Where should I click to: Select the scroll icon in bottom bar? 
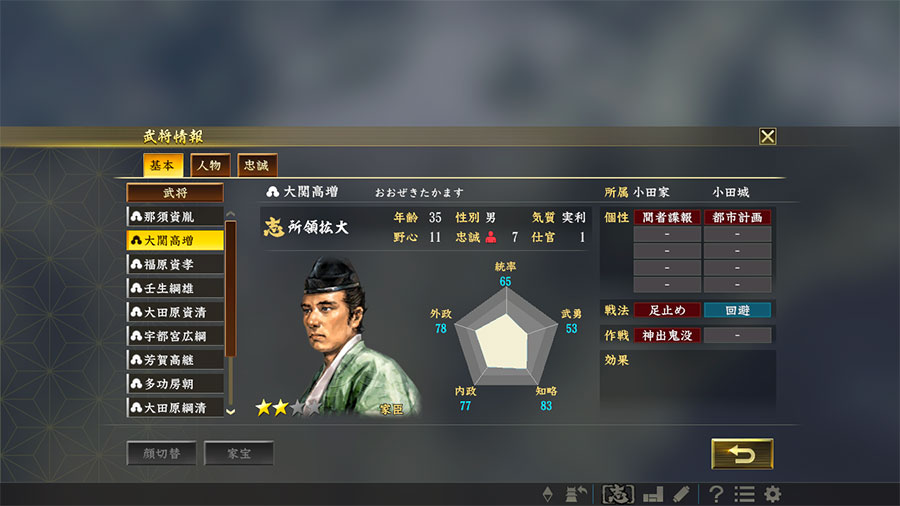pos(681,494)
